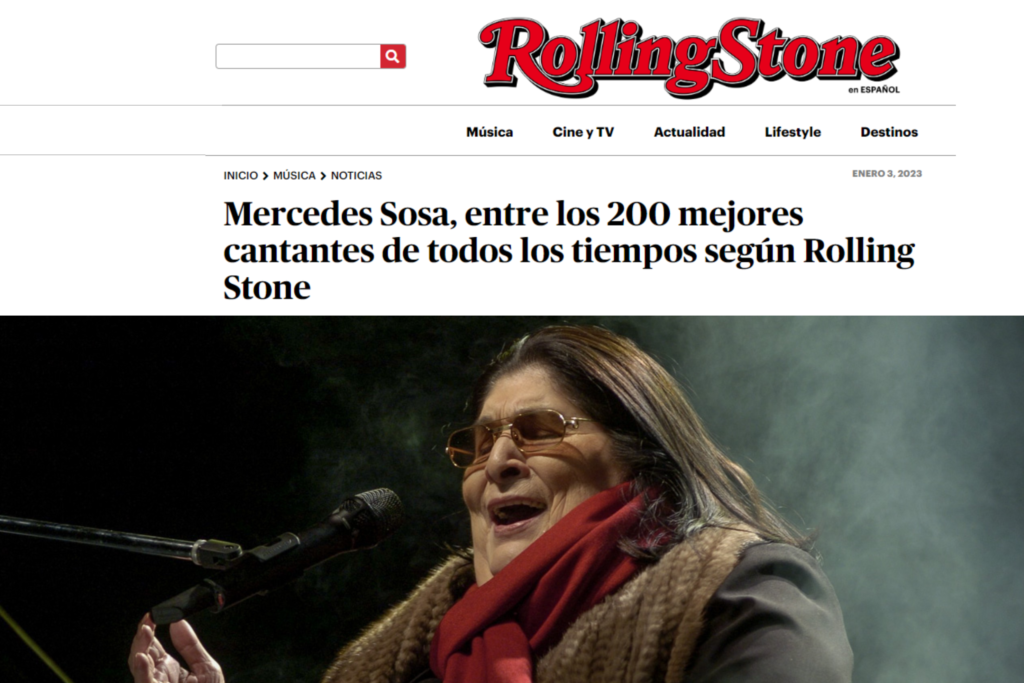Screen dimensions: 1024x683
Task: Click the 'en ESPAÑOL' label under the logo
Action: pos(874,90)
